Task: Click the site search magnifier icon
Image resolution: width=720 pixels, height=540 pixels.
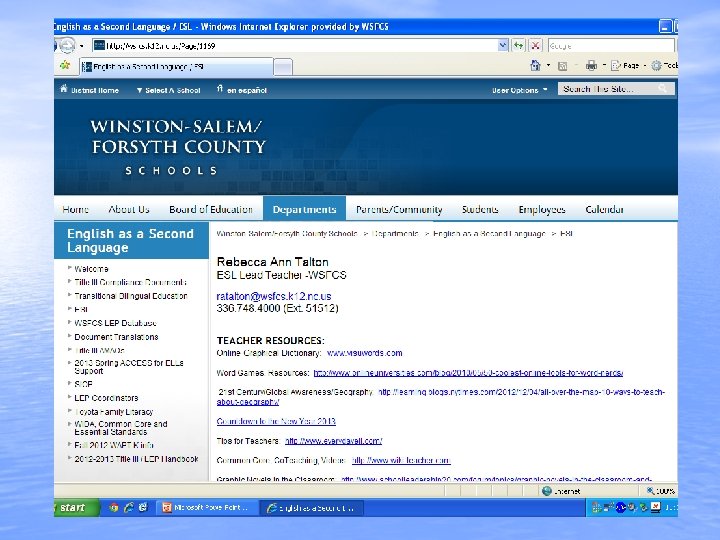Action: coord(663,89)
